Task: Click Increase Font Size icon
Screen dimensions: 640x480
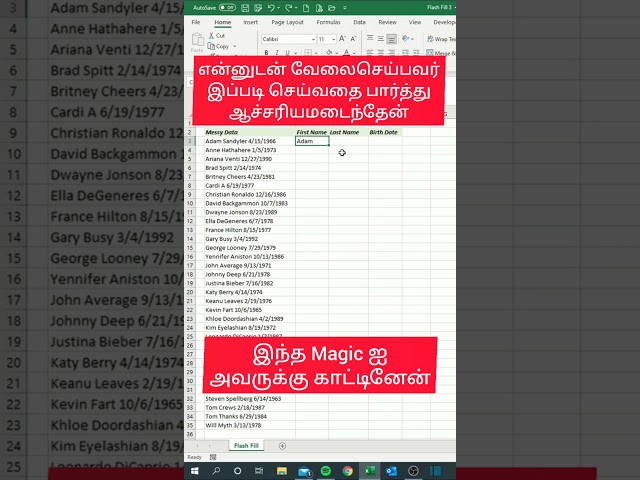Action: [342, 38]
